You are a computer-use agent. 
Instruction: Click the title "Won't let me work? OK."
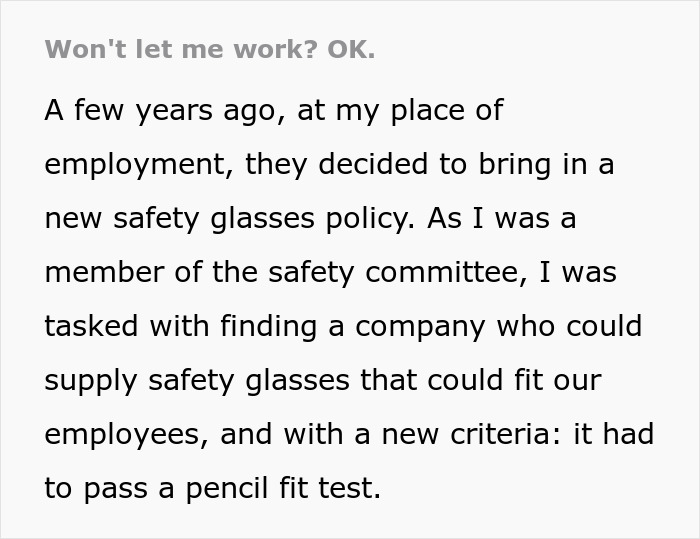(x=210, y=50)
